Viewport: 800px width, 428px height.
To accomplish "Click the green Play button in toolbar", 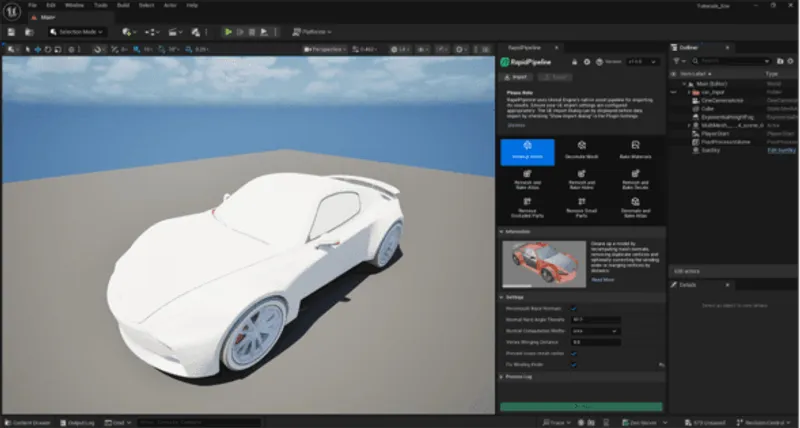I will tap(228, 31).
